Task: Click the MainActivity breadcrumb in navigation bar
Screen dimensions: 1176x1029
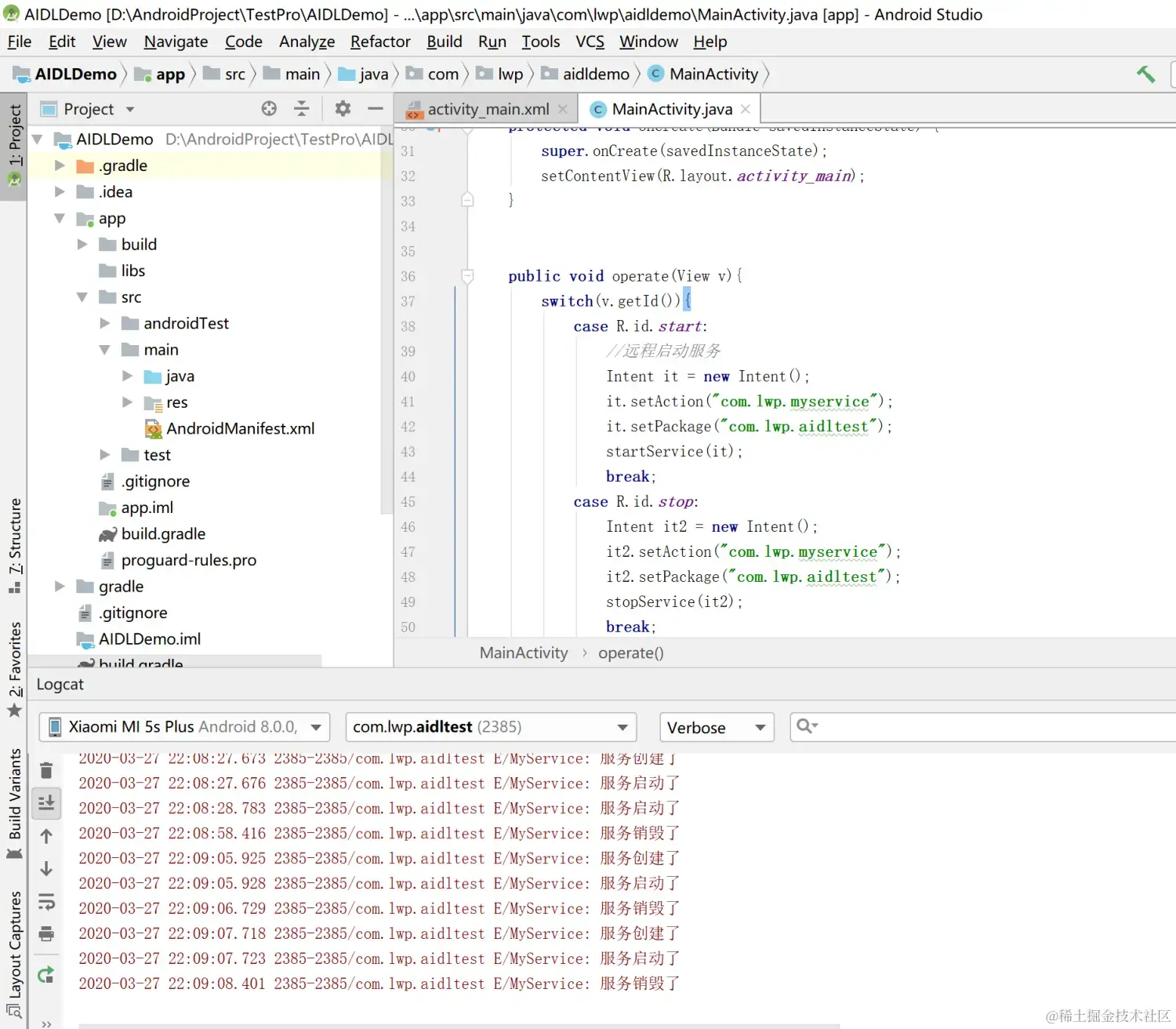Action: (703, 75)
